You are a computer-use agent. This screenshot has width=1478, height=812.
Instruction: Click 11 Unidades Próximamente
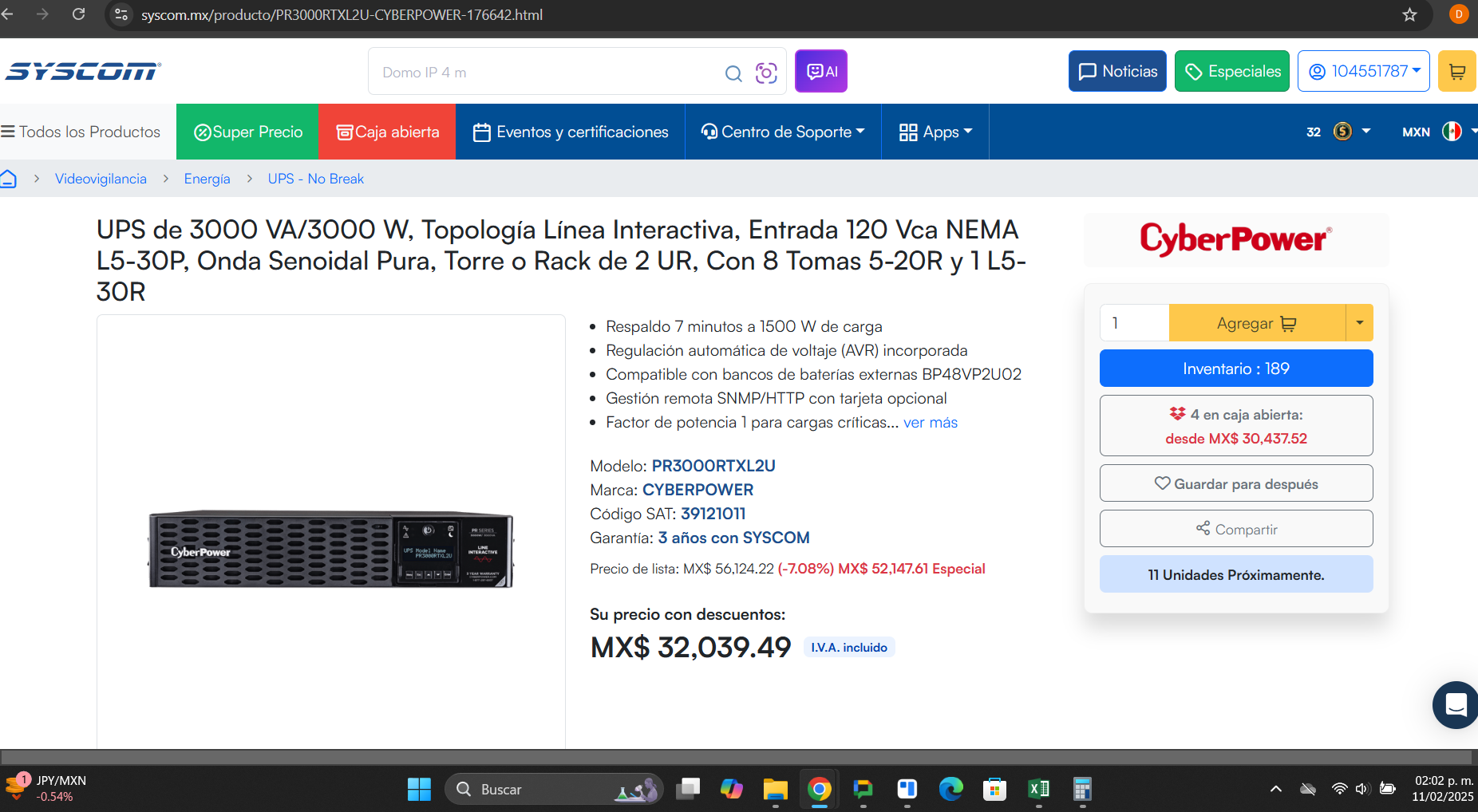pyautogui.click(x=1236, y=574)
